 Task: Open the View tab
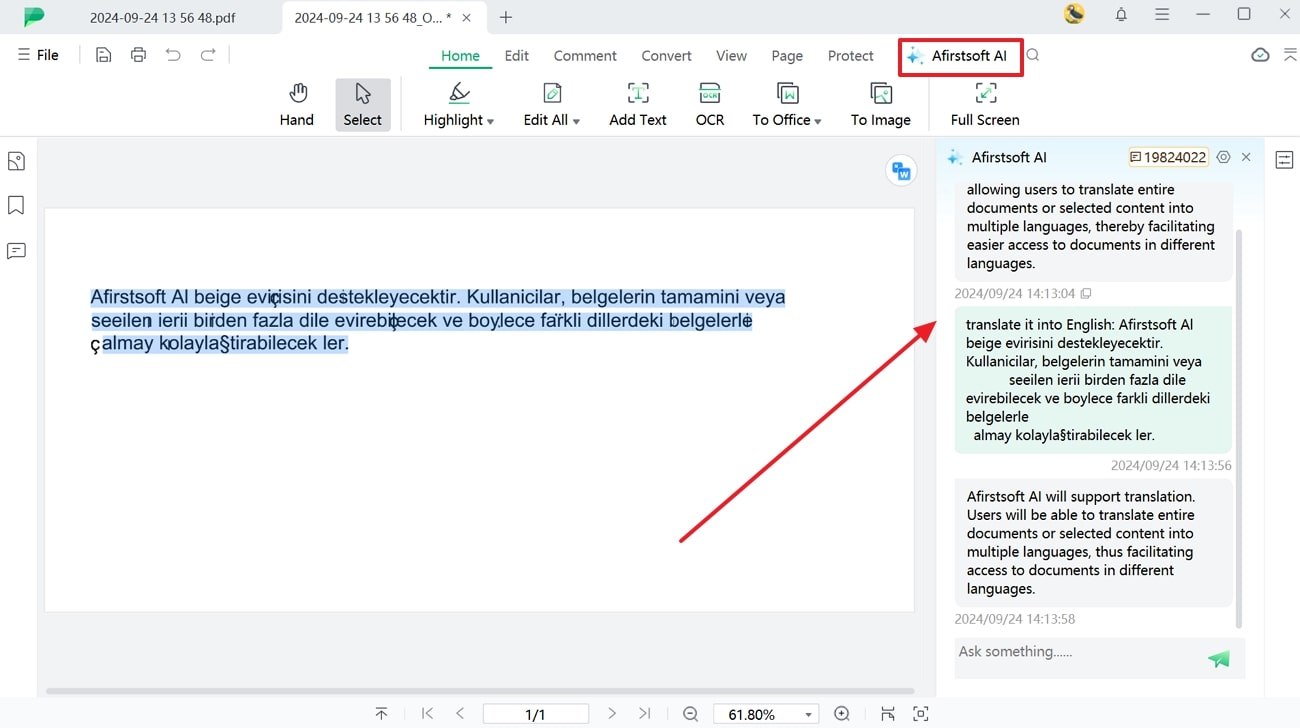(731, 56)
